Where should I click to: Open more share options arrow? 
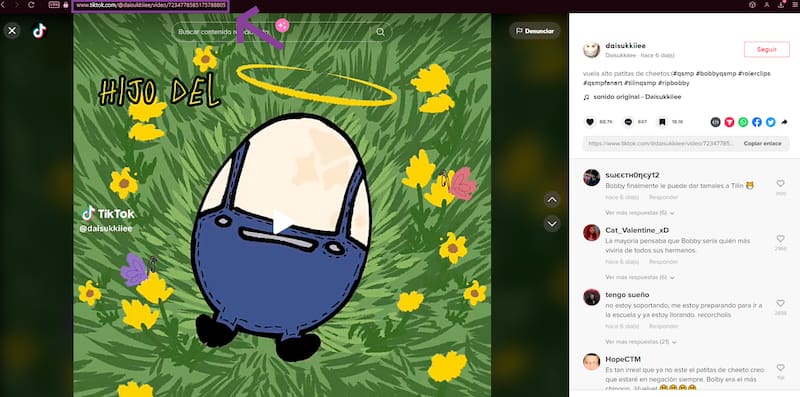(784, 122)
